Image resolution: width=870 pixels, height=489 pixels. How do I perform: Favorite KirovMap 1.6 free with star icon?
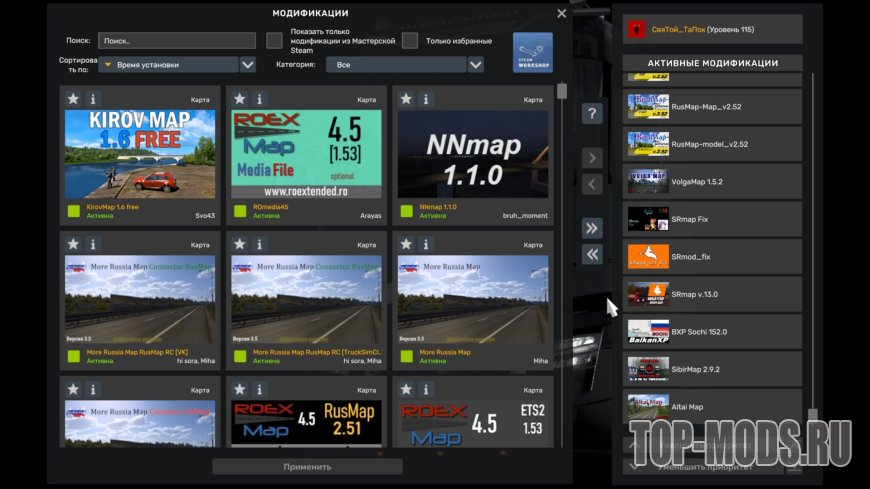coord(73,99)
